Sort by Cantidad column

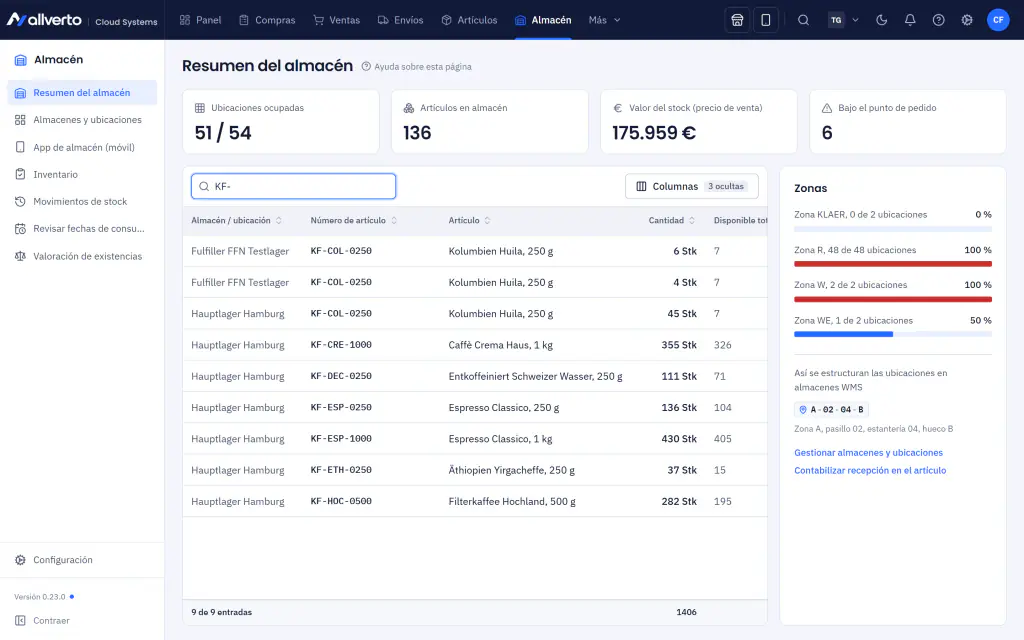tap(671, 221)
